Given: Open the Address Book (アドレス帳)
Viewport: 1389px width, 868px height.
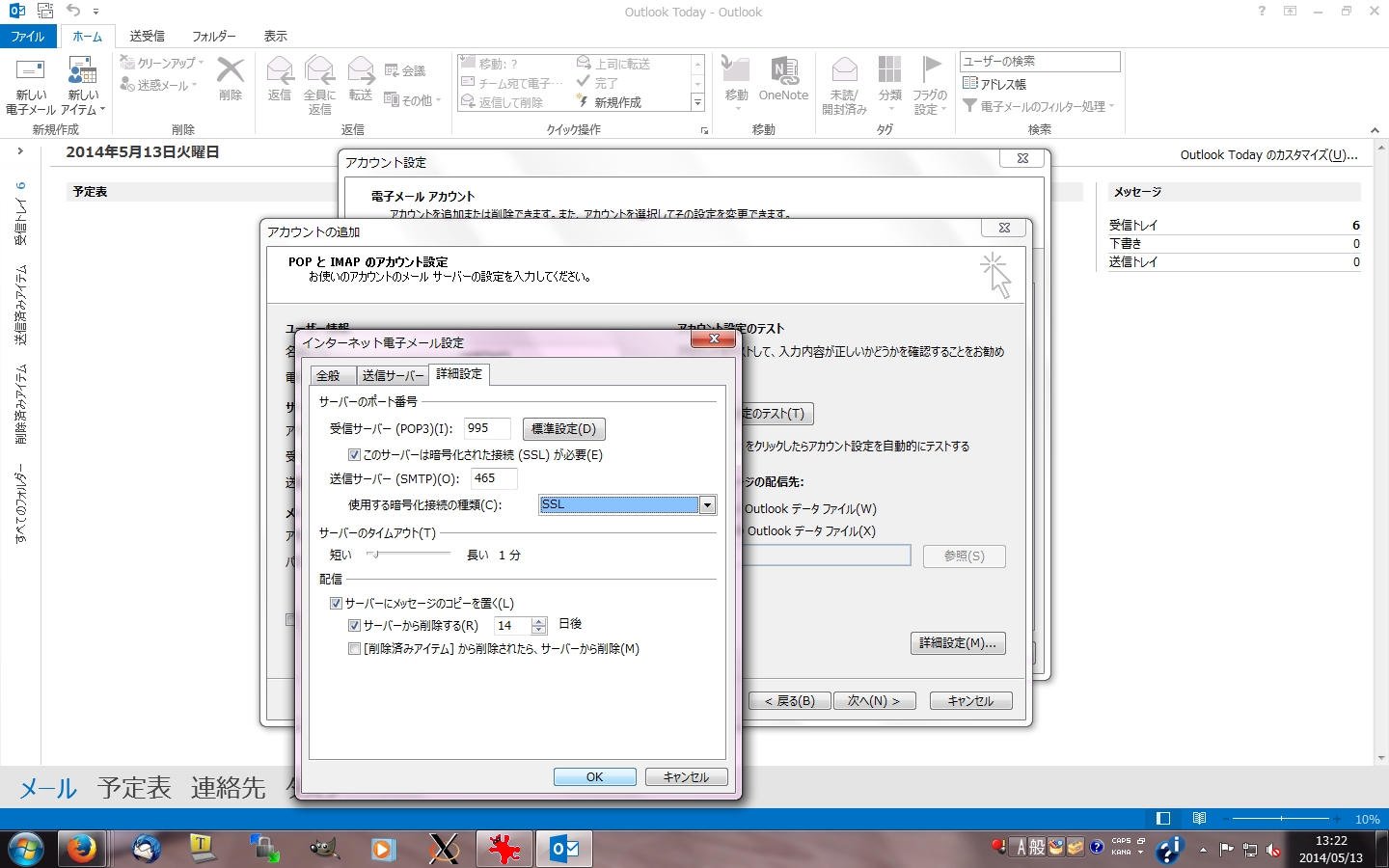Looking at the screenshot, I should [x=994, y=84].
